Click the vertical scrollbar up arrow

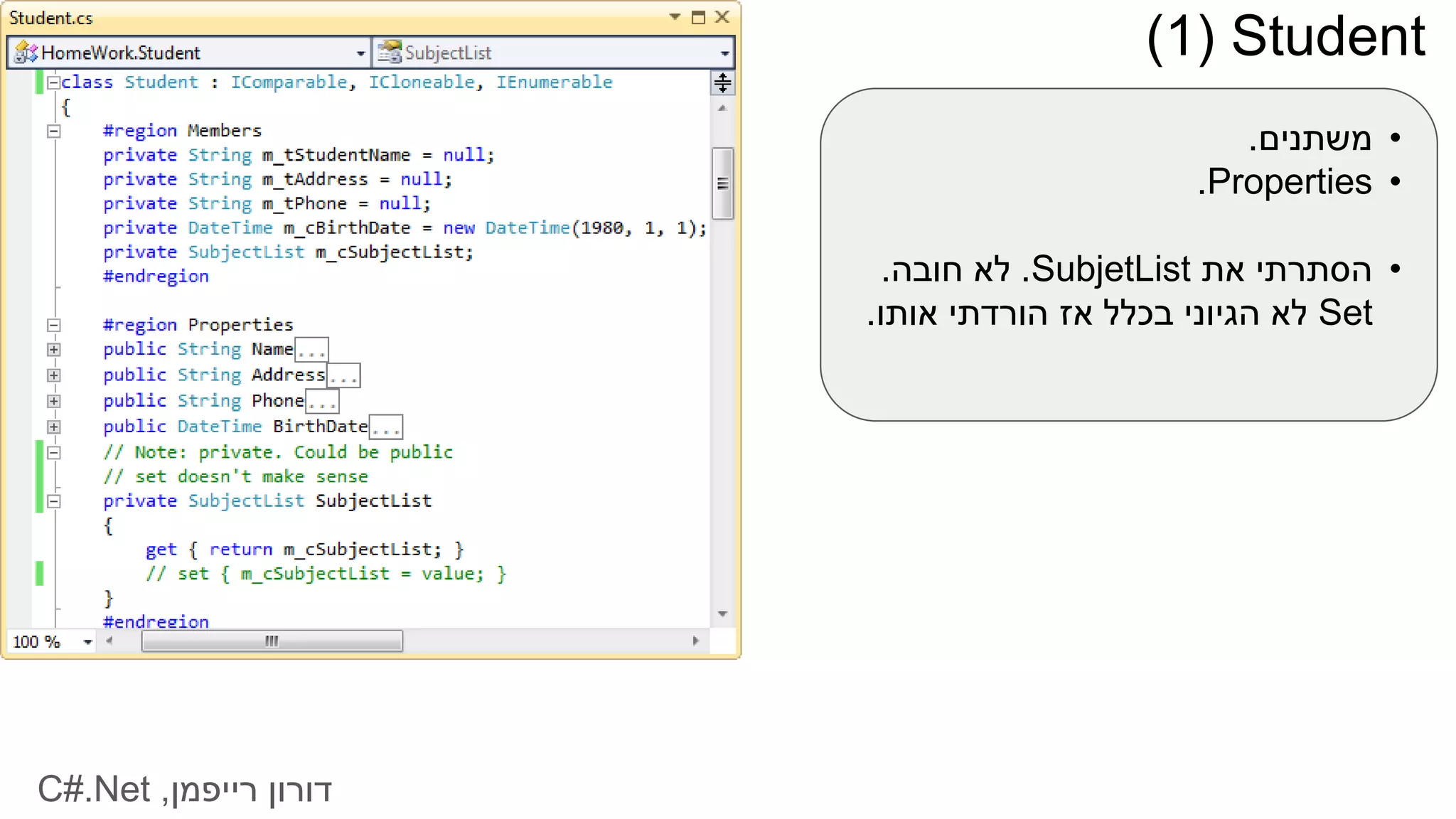722,109
